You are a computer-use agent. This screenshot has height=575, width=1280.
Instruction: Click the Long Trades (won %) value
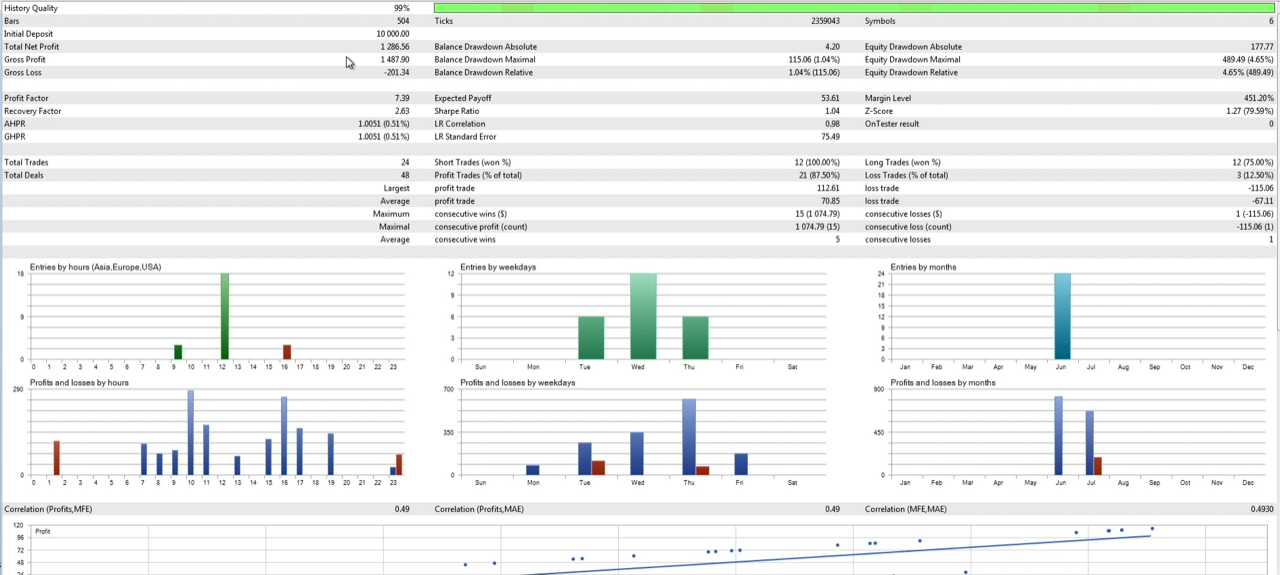pyautogui.click(x=1252, y=163)
